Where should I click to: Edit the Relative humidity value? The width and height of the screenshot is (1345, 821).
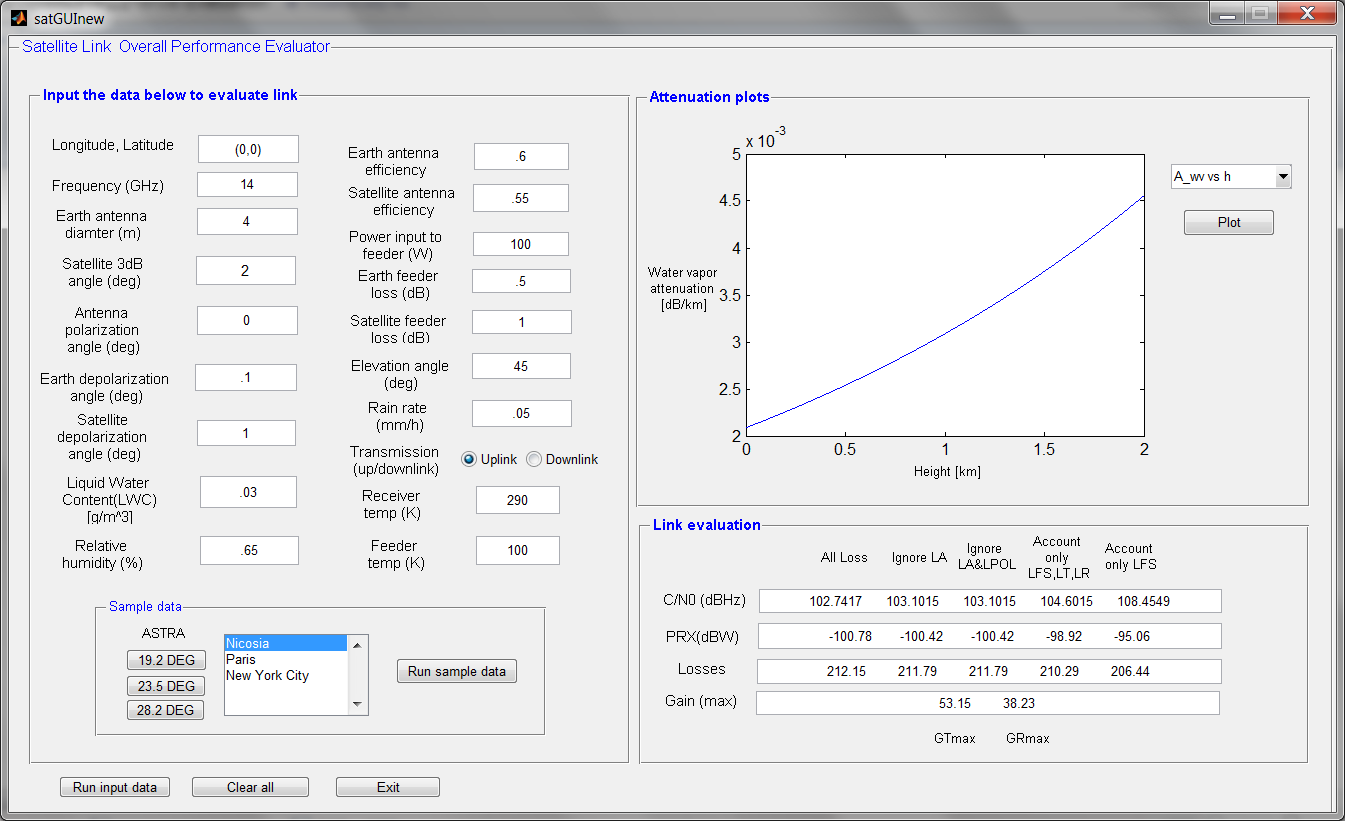pos(249,550)
